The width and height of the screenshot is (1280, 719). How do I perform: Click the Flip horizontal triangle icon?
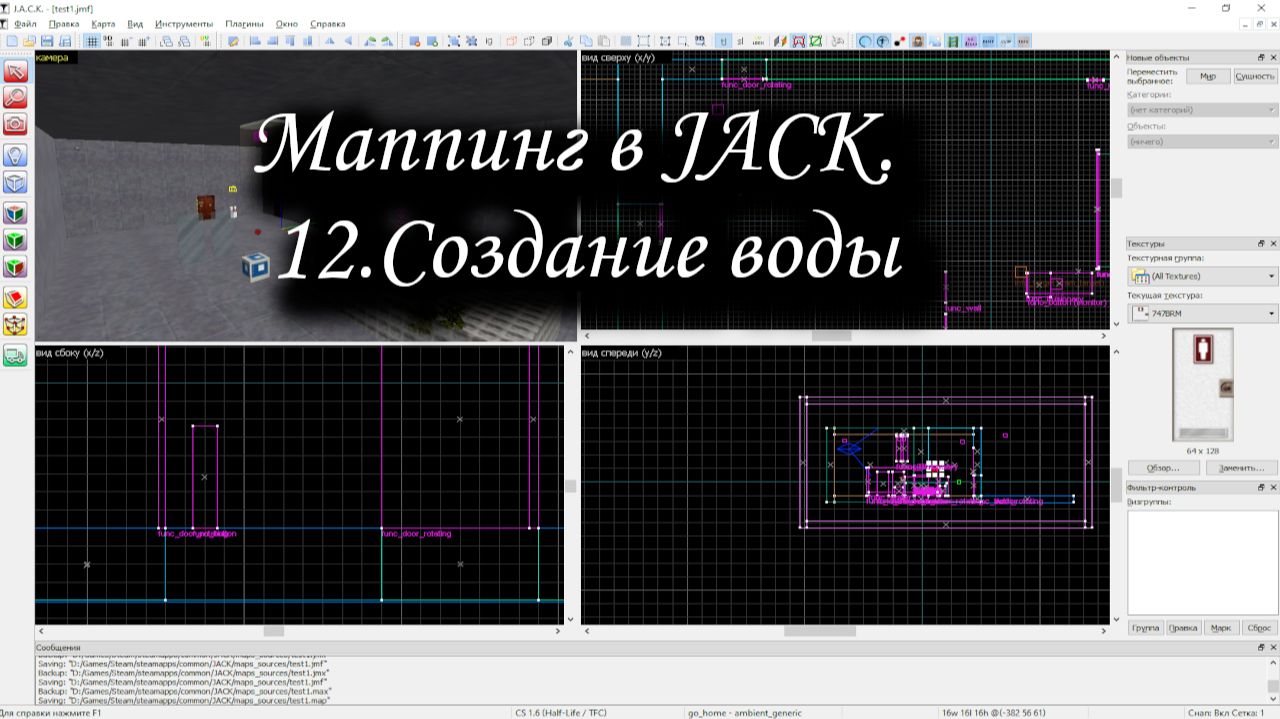(x=330, y=41)
